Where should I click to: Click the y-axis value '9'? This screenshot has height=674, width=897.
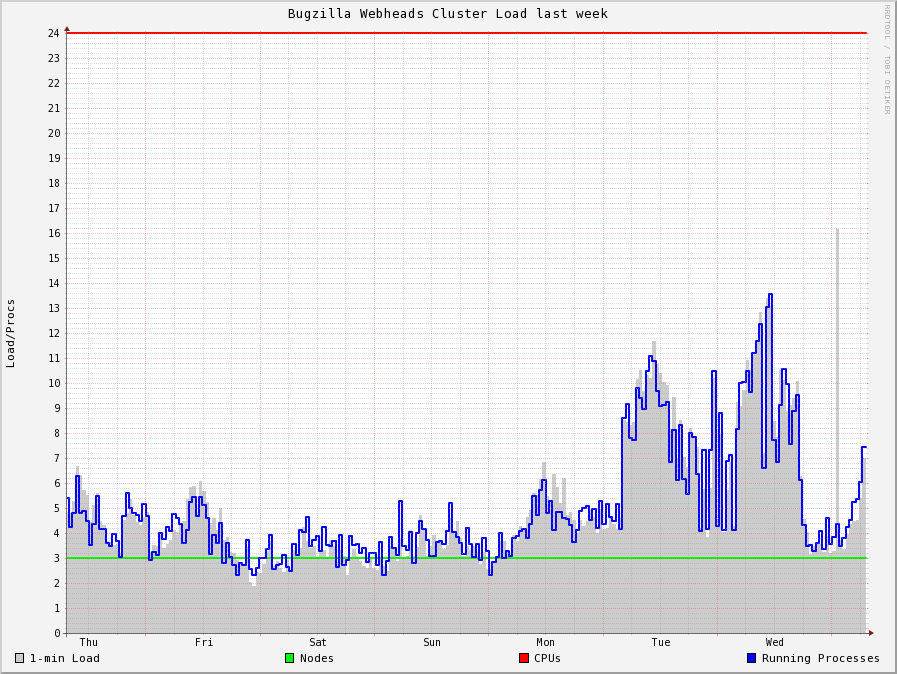point(57,408)
